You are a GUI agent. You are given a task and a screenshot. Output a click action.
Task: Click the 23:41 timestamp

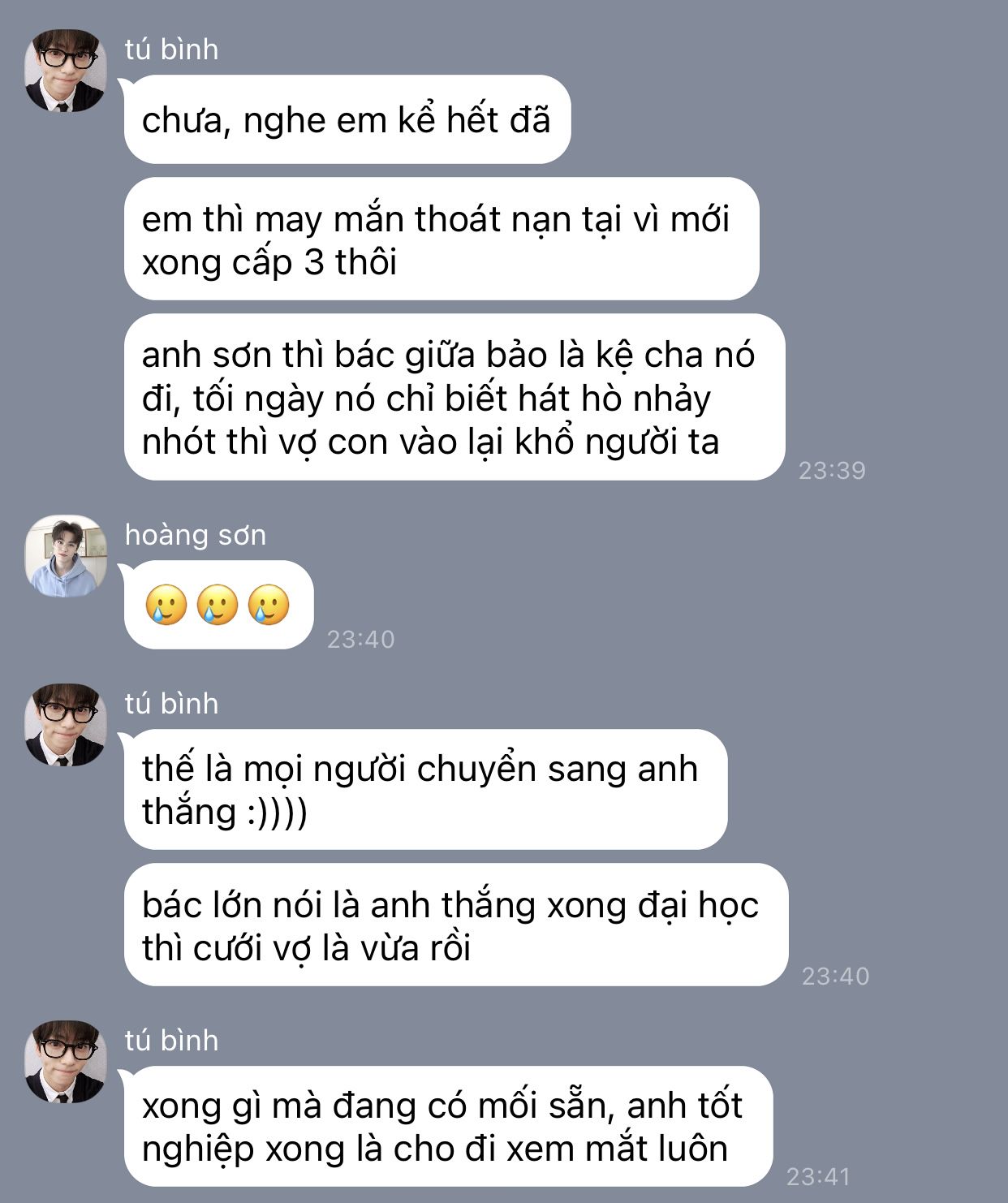point(818,1176)
